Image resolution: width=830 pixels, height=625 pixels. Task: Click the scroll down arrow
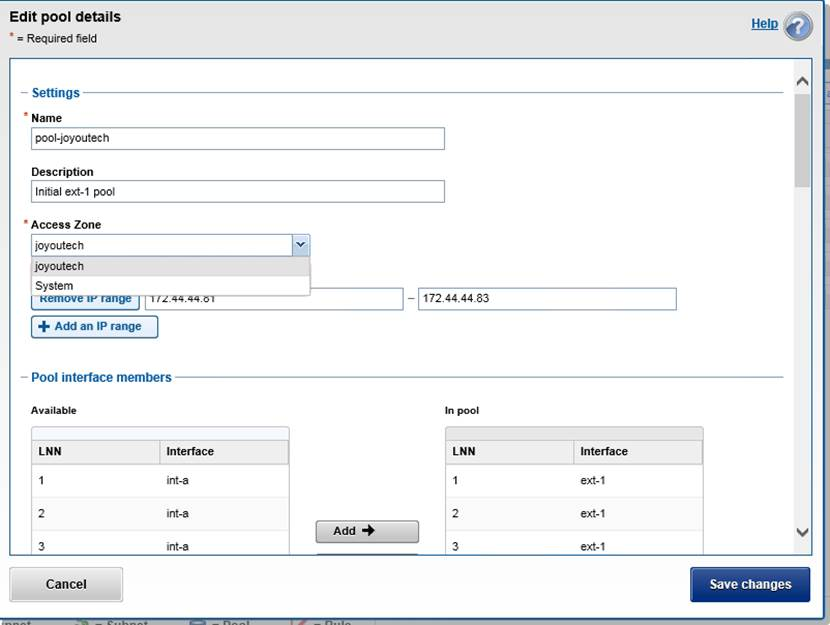[801, 532]
